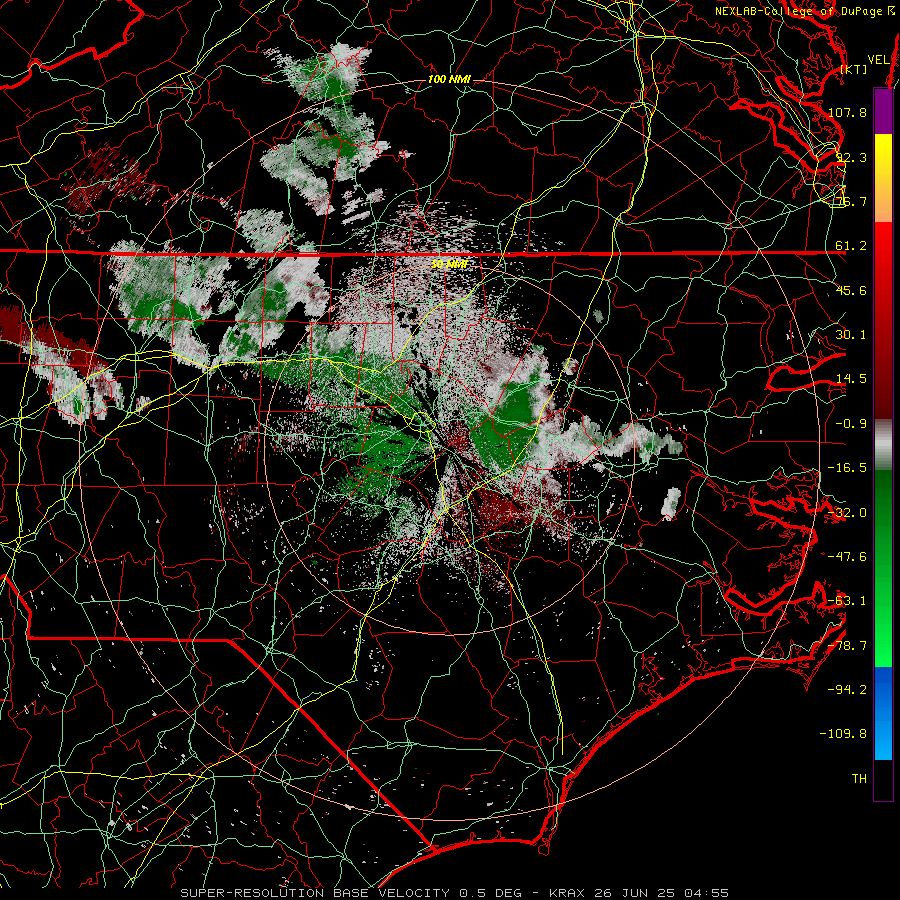Viewport: 900px width, 900px height.
Task: Pick the black TH segment of the color bar
Action: coord(883,779)
